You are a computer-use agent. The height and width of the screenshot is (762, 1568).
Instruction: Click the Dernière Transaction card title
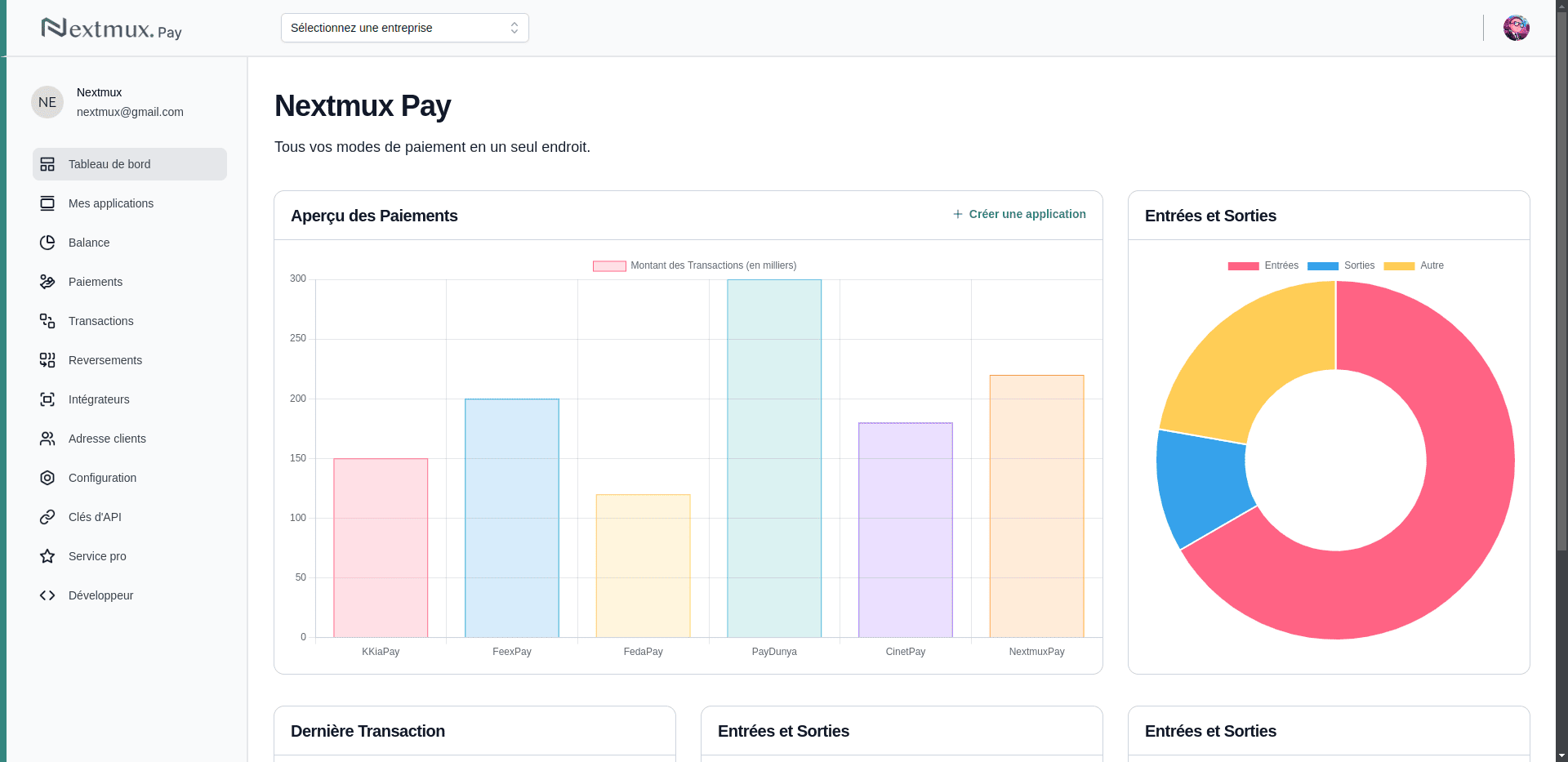367,731
